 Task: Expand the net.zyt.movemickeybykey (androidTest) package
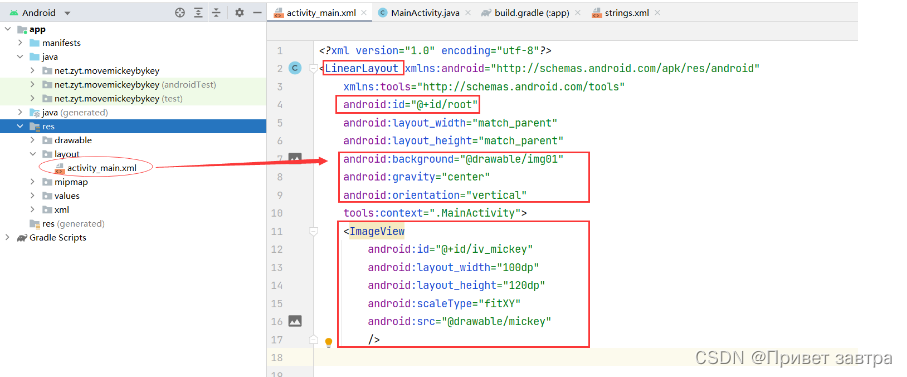point(32,84)
